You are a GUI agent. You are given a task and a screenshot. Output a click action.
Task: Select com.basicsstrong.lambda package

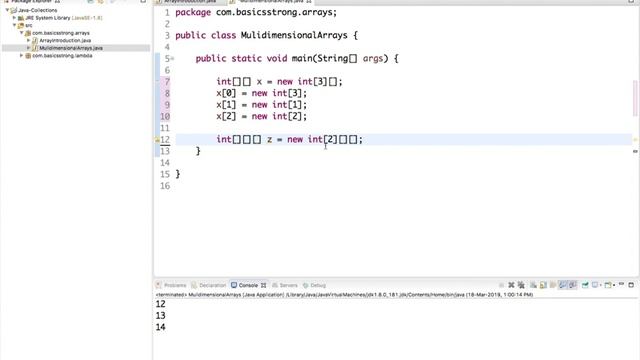62,56
